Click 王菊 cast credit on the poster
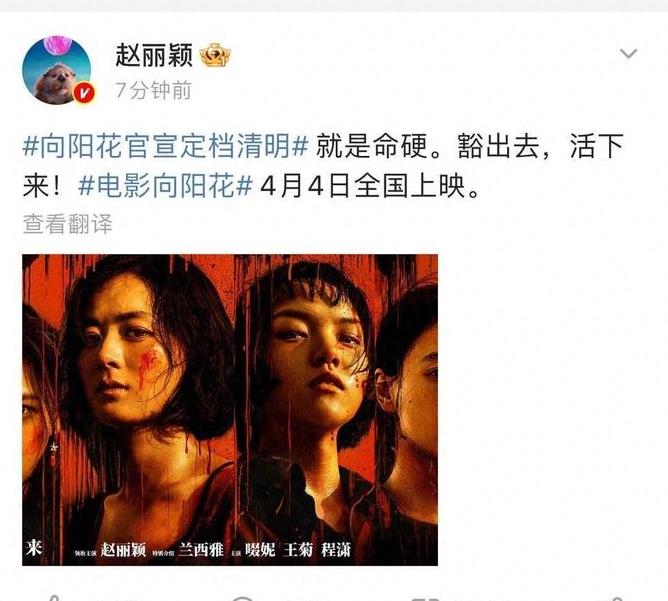Image resolution: width=668 pixels, height=601 pixels. pos(298,550)
